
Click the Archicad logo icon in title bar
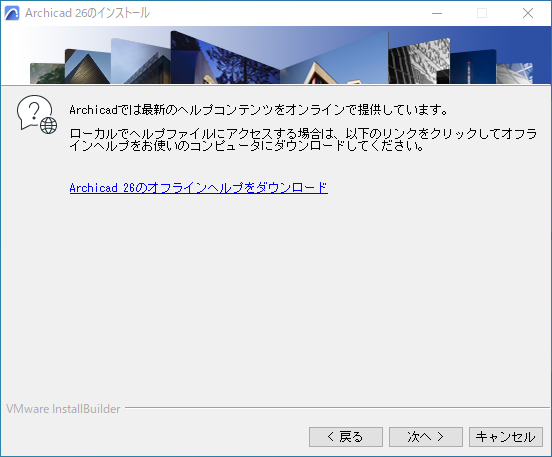point(12,13)
